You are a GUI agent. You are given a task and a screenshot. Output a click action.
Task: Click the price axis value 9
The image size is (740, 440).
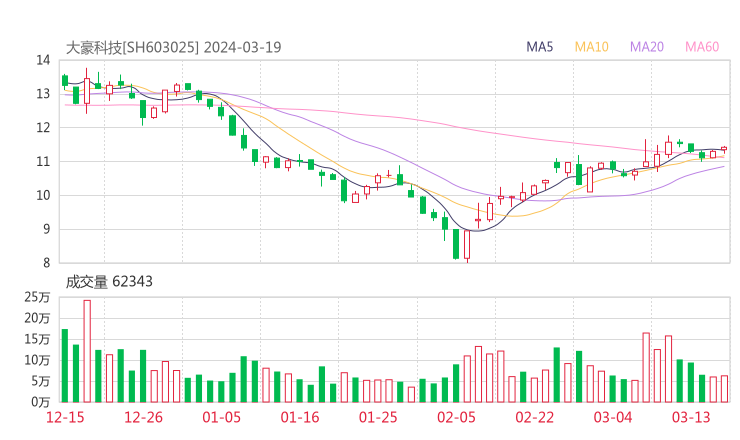click(x=47, y=229)
